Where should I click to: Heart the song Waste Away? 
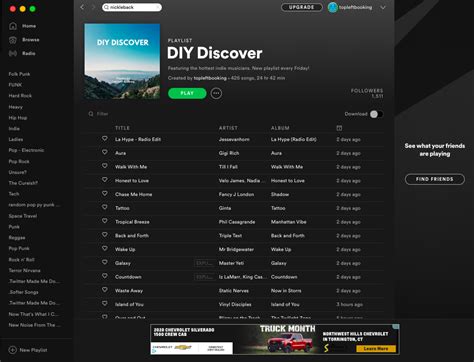coord(105,290)
